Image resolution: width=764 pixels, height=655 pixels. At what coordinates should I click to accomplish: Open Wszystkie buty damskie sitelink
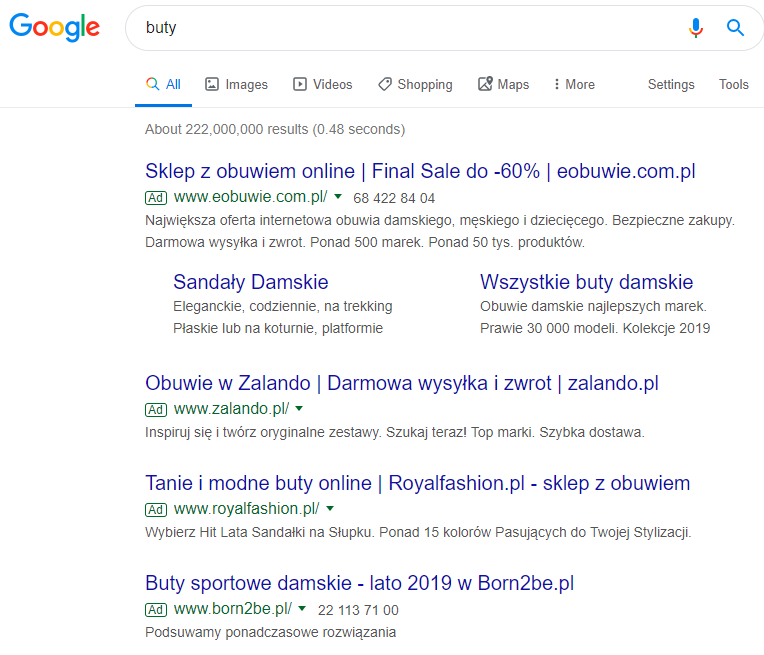click(586, 282)
